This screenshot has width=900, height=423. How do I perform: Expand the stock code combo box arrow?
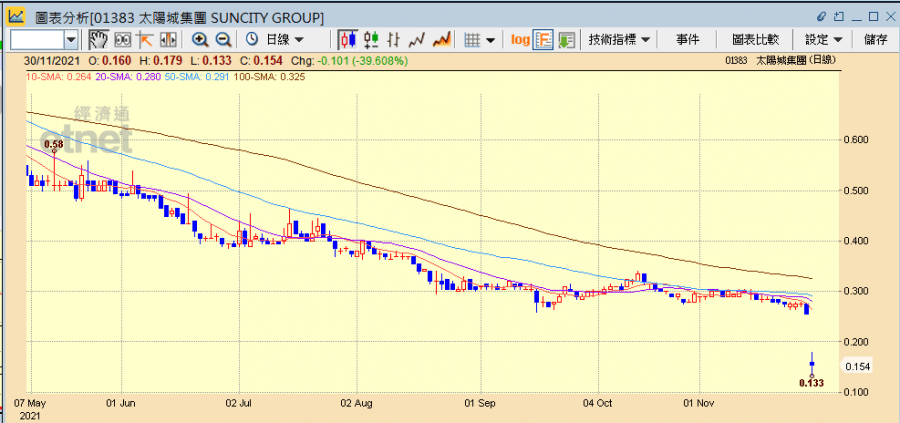71,39
